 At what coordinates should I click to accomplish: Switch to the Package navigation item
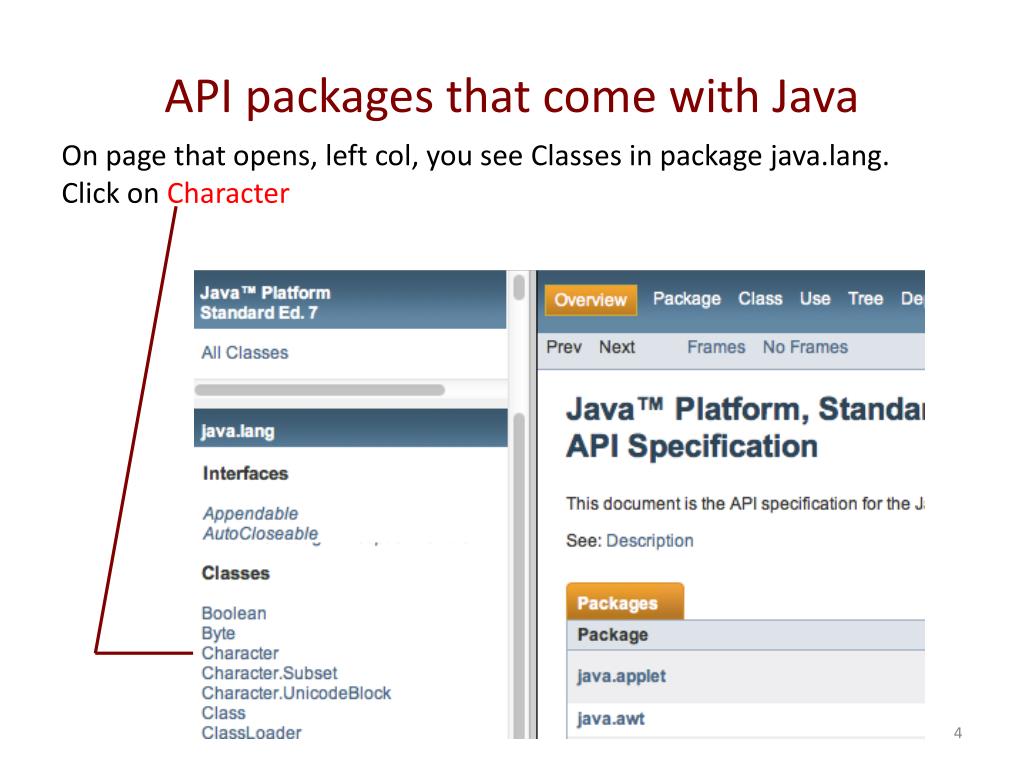pos(686,299)
